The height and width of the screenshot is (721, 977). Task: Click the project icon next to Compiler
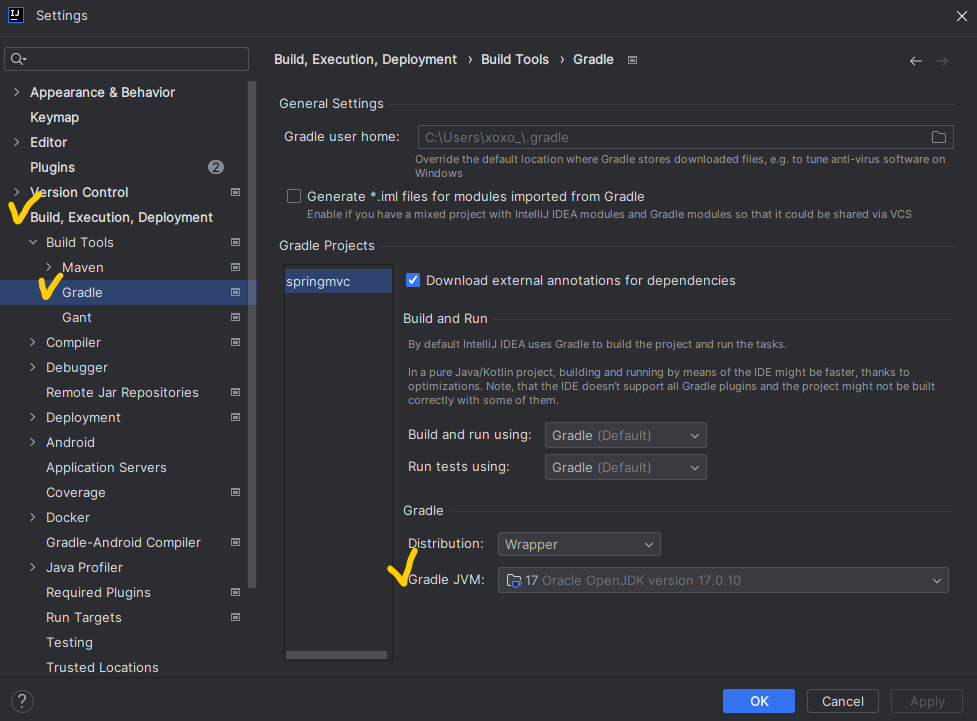click(236, 342)
